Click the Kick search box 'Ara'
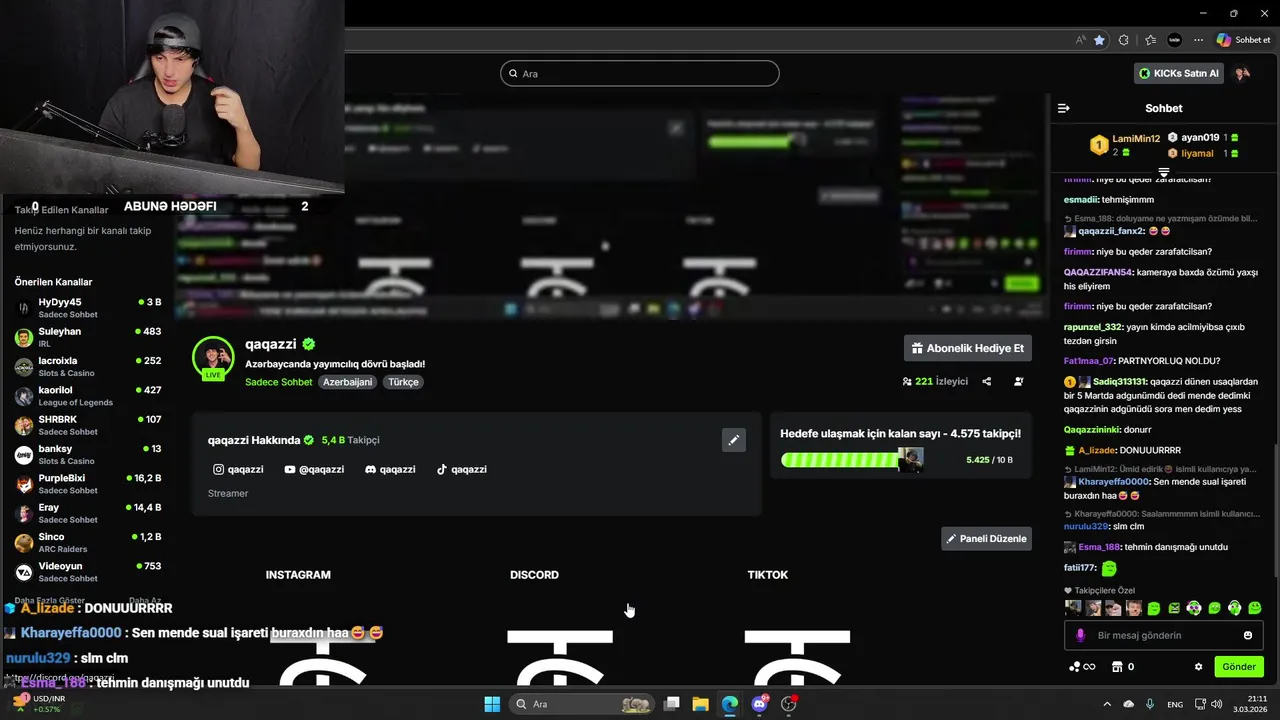1280x720 pixels. [640, 73]
